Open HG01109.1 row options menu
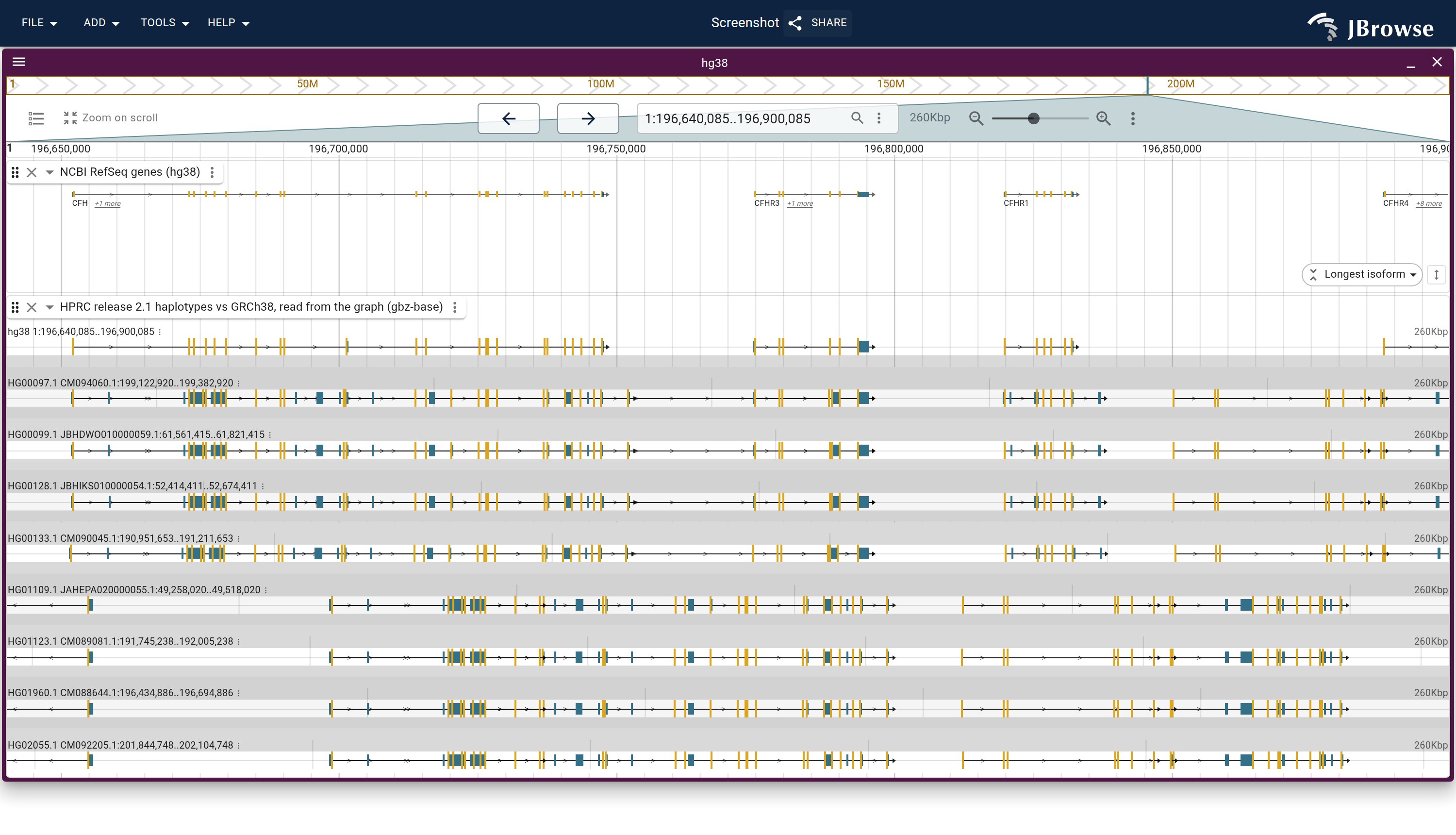The height and width of the screenshot is (835, 1456). (x=266, y=590)
